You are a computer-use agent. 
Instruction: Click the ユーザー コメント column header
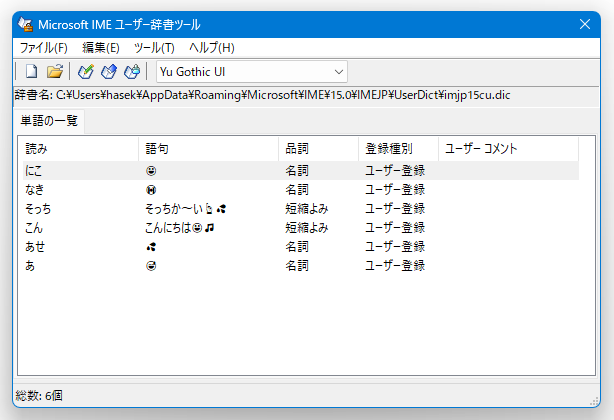508,149
